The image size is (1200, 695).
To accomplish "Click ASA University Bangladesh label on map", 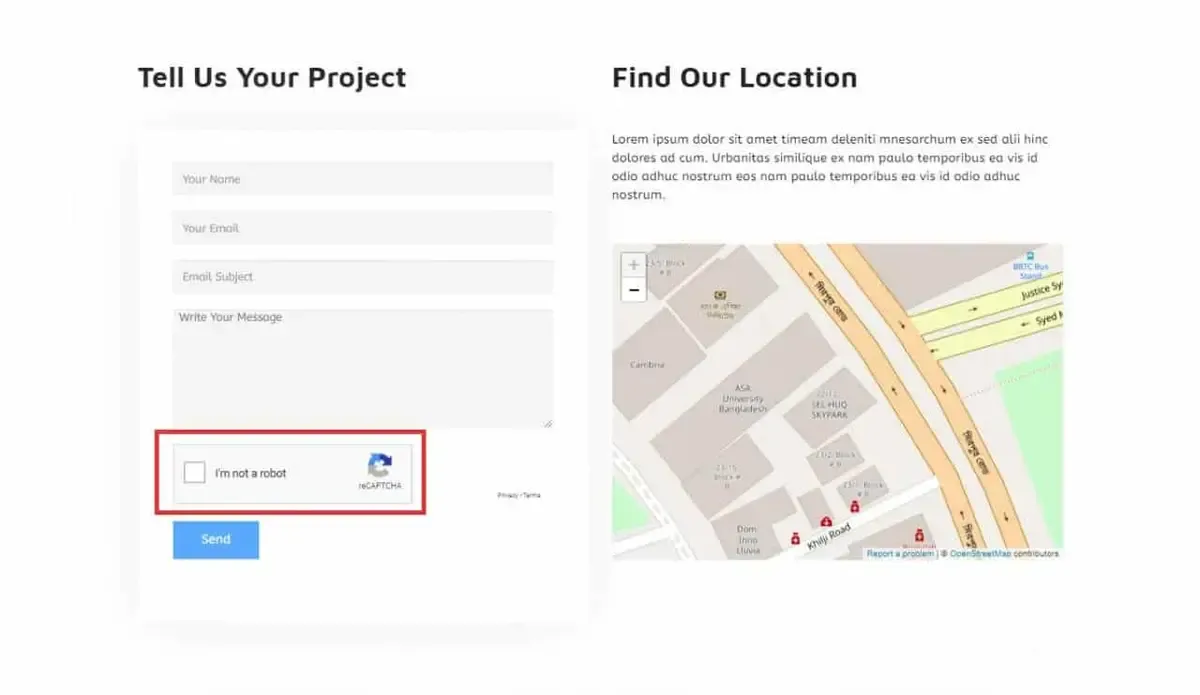I will 744,398.
